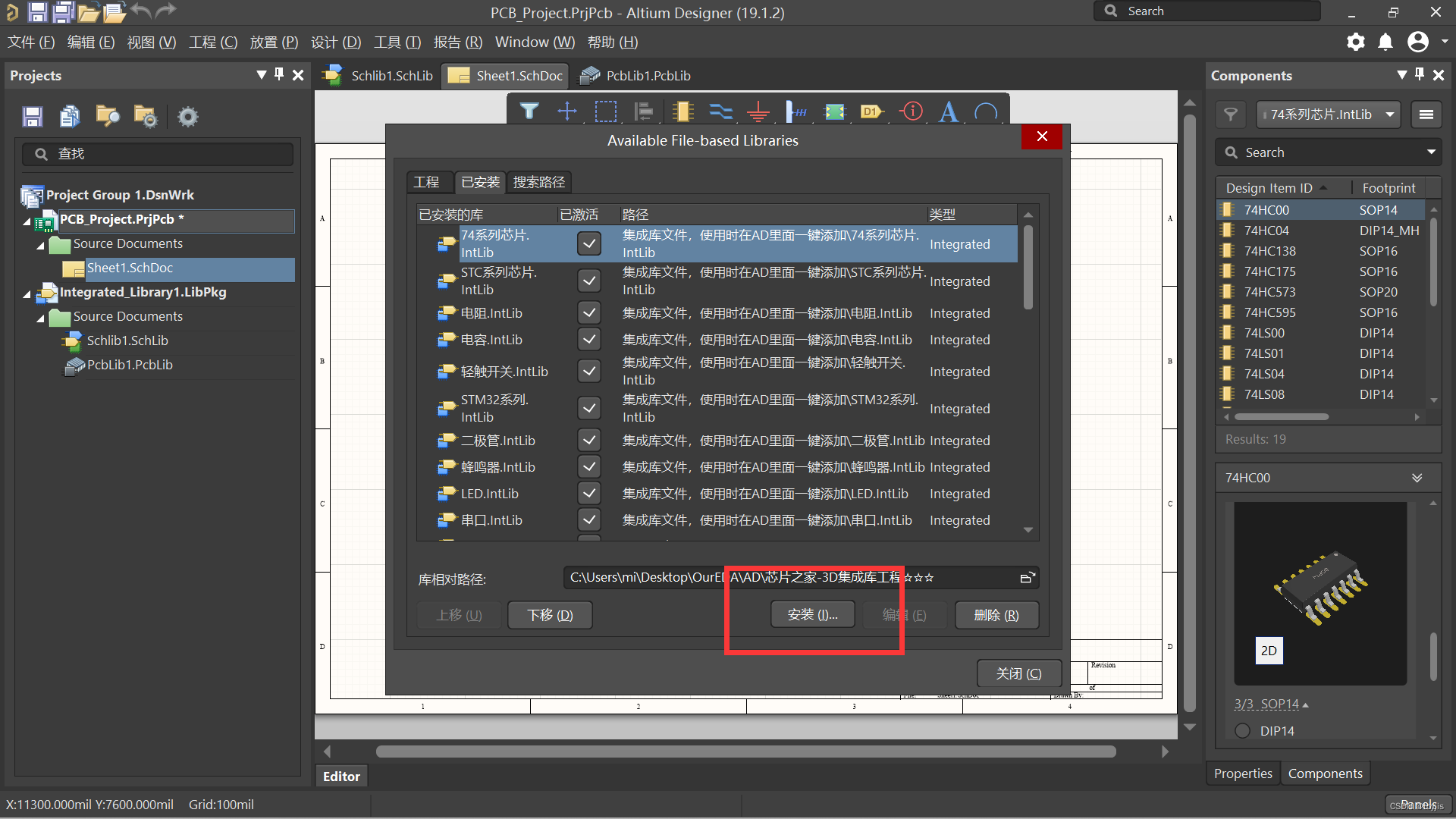Viewport: 1456px width, 819px height.
Task: Open project options gear in Projects panel
Action: pos(187,117)
